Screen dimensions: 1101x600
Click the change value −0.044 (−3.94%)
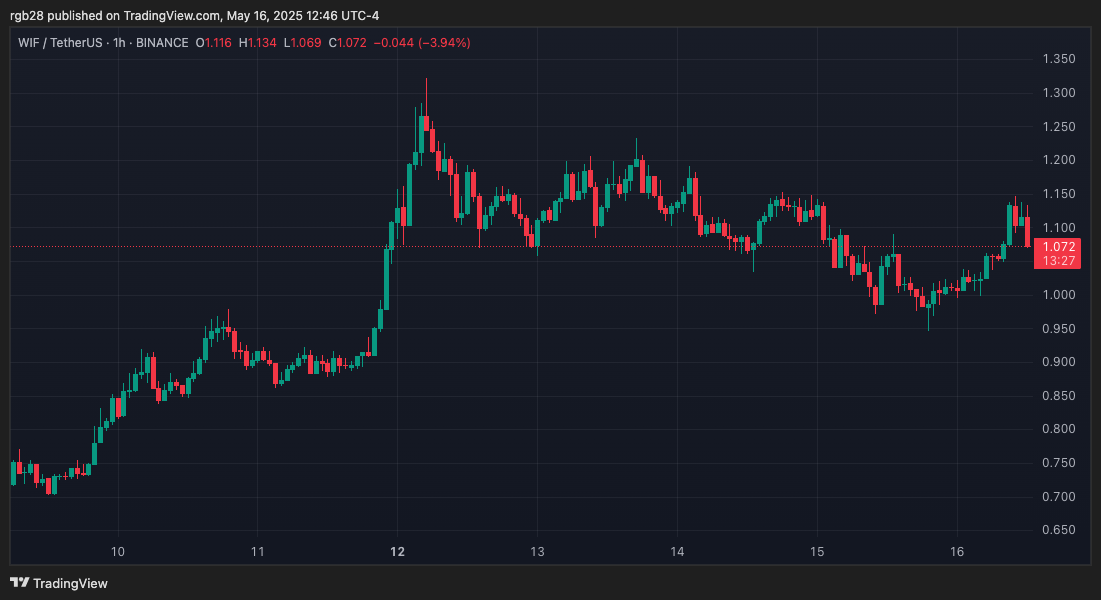point(422,43)
